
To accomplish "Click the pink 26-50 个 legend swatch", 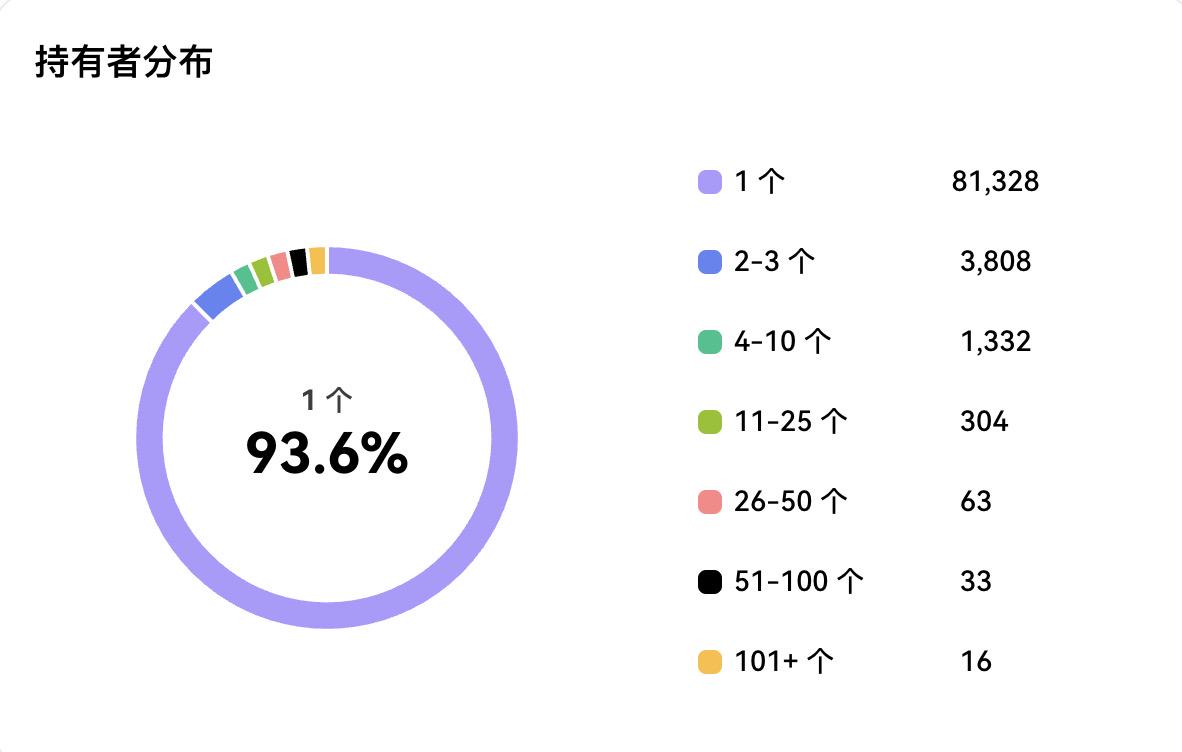I will click(x=709, y=501).
